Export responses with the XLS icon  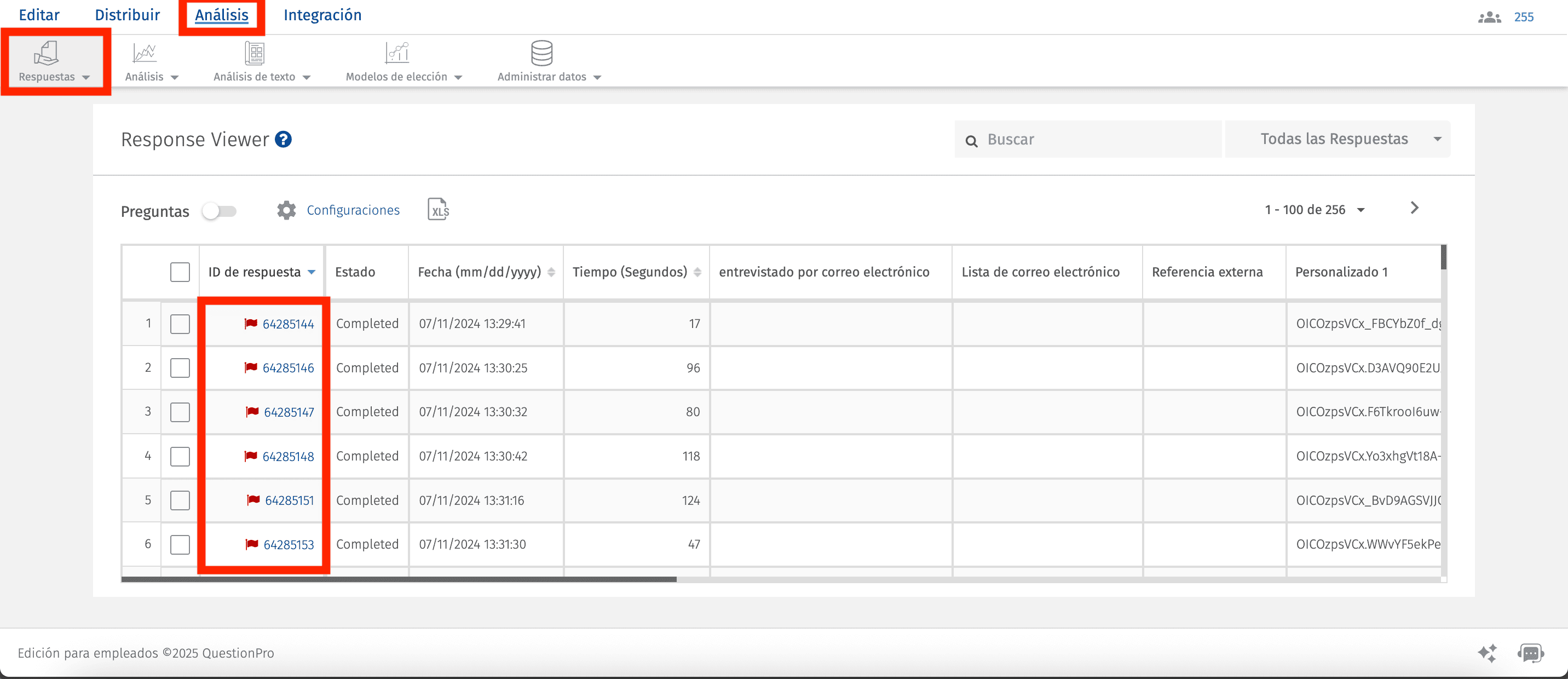pyautogui.click(x=438, y=210)
